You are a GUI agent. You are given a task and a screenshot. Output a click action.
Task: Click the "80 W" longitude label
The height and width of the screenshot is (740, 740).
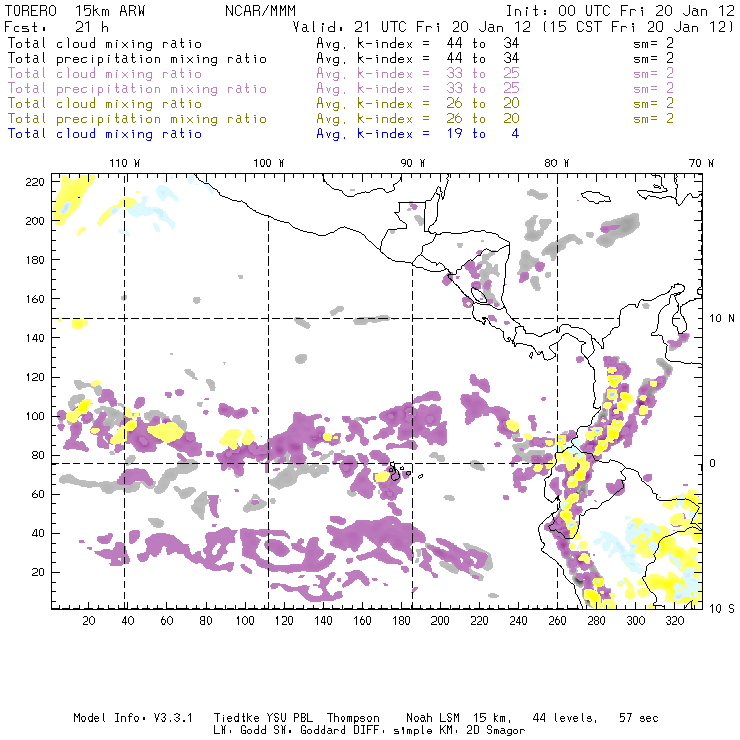pos(557,163)
